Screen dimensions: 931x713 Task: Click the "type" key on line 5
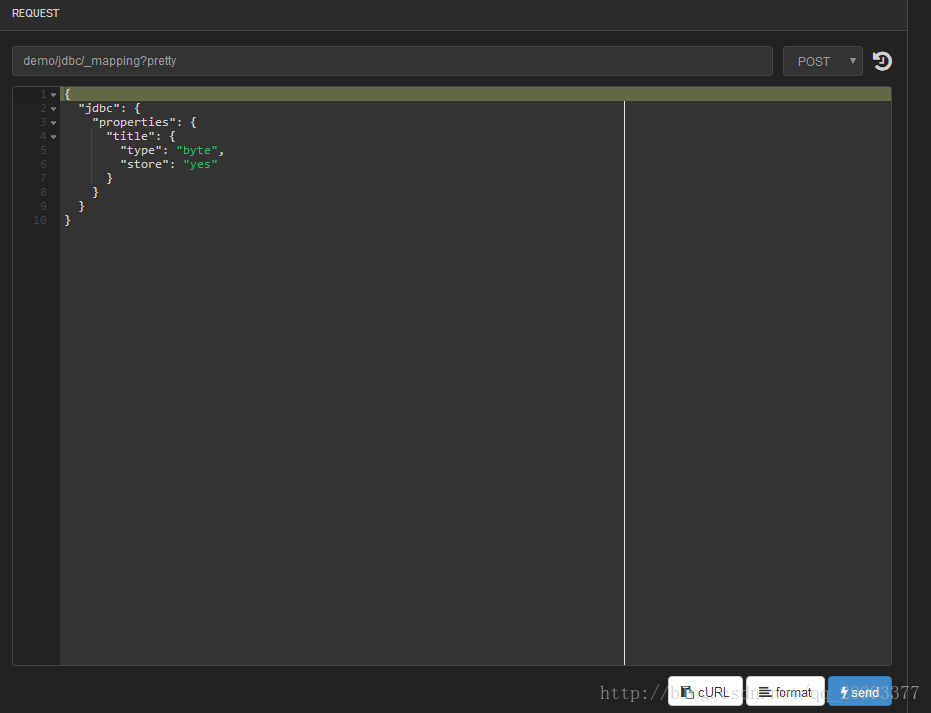coord(141,150)
